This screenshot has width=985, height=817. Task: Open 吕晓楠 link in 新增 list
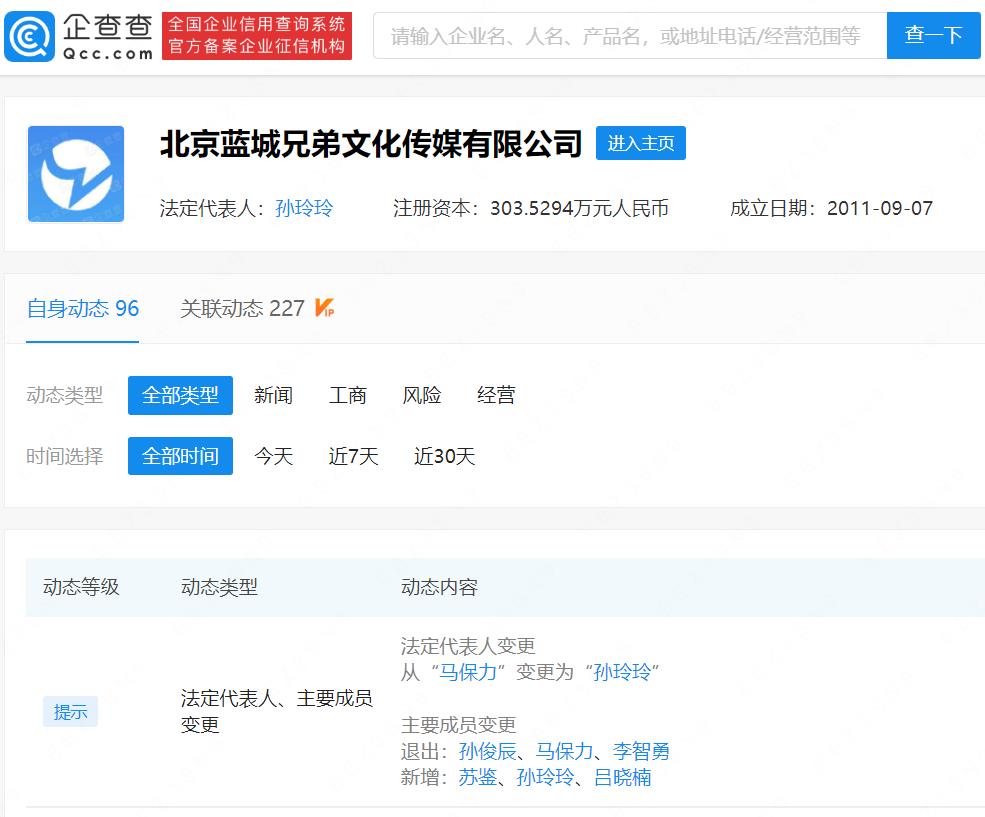click(623, 777)
